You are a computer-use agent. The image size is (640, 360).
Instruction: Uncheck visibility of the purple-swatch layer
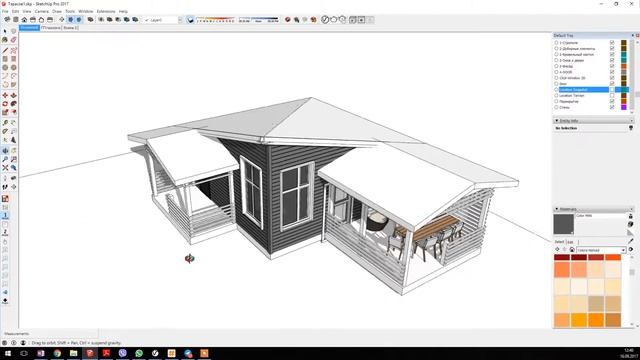pos(612,107)
